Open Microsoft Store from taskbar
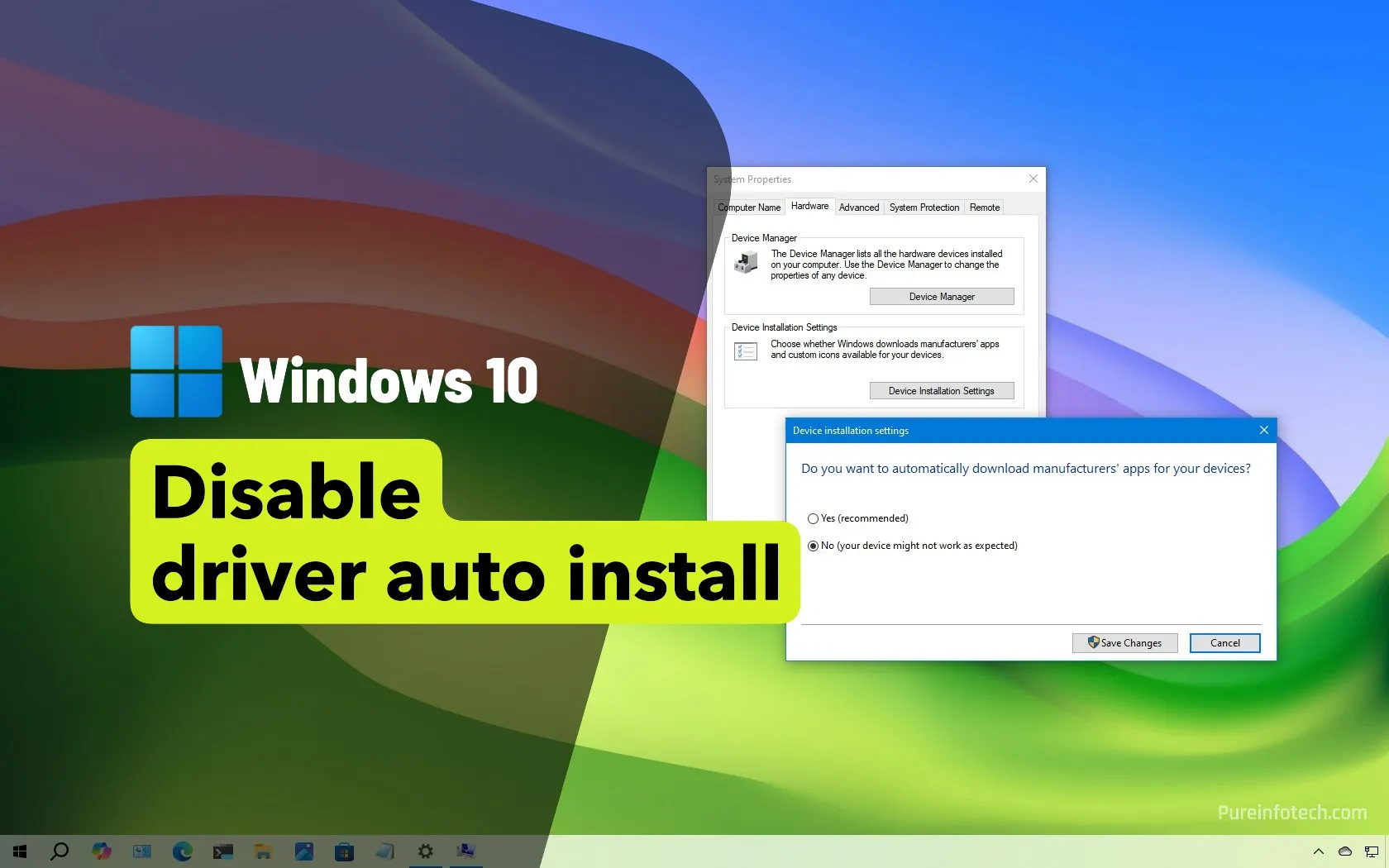 345,851
